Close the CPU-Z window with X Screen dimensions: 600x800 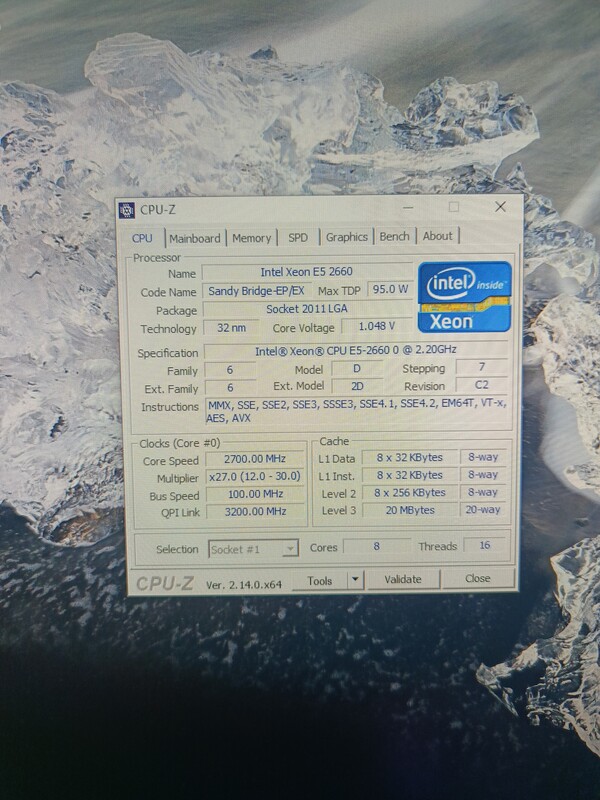[501, 207]
